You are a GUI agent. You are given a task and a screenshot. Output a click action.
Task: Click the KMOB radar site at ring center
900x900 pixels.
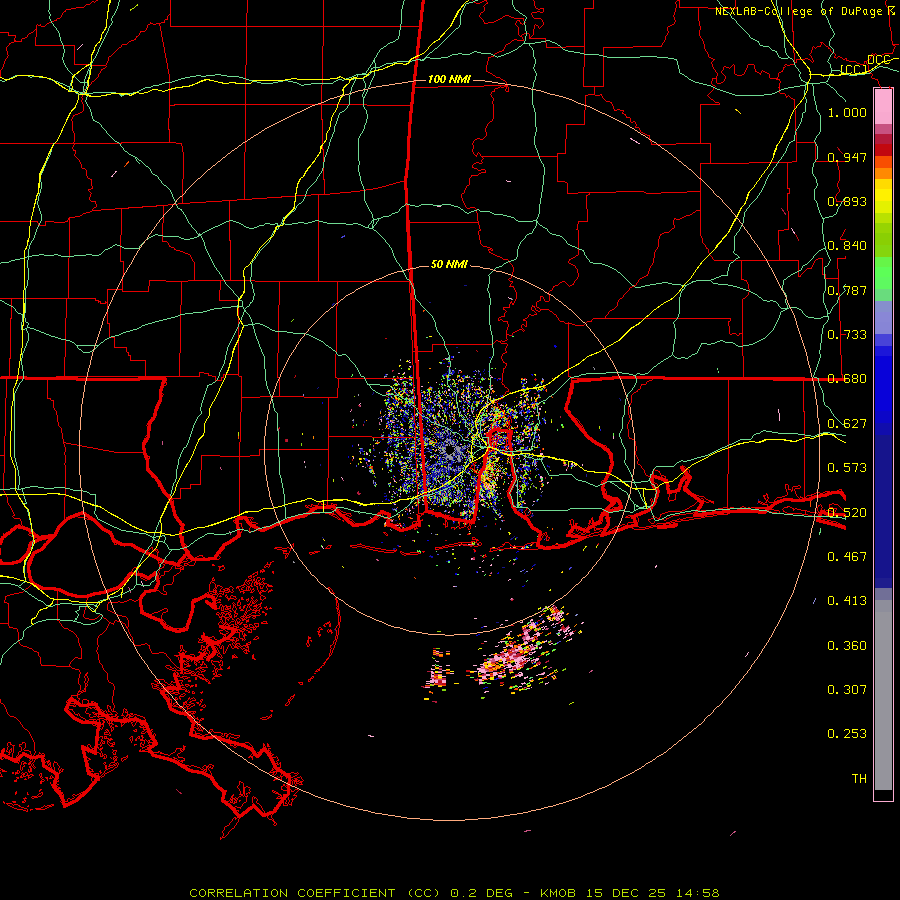click(451, 451)
